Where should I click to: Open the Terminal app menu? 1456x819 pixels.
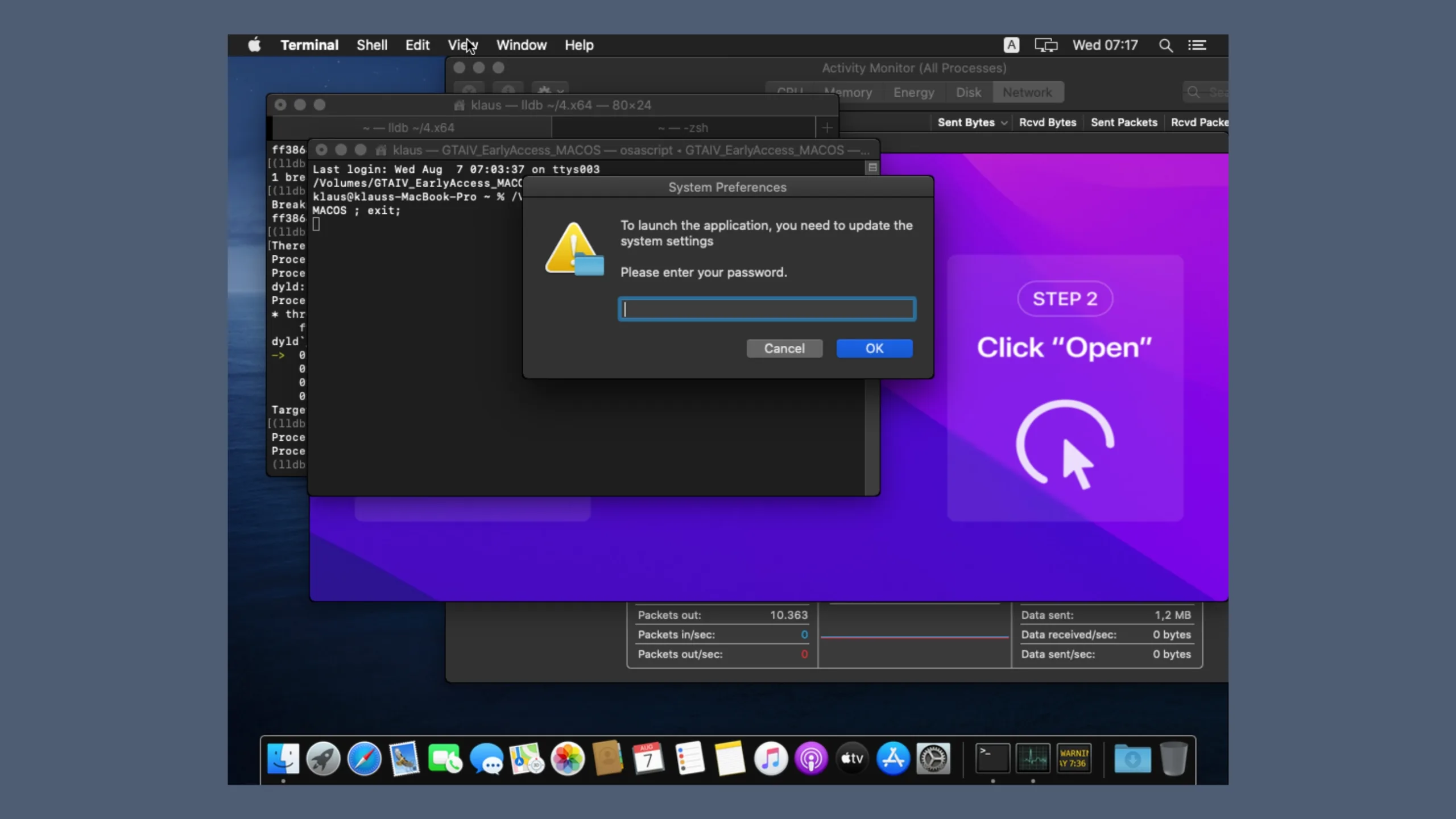[x=309, y=45]
